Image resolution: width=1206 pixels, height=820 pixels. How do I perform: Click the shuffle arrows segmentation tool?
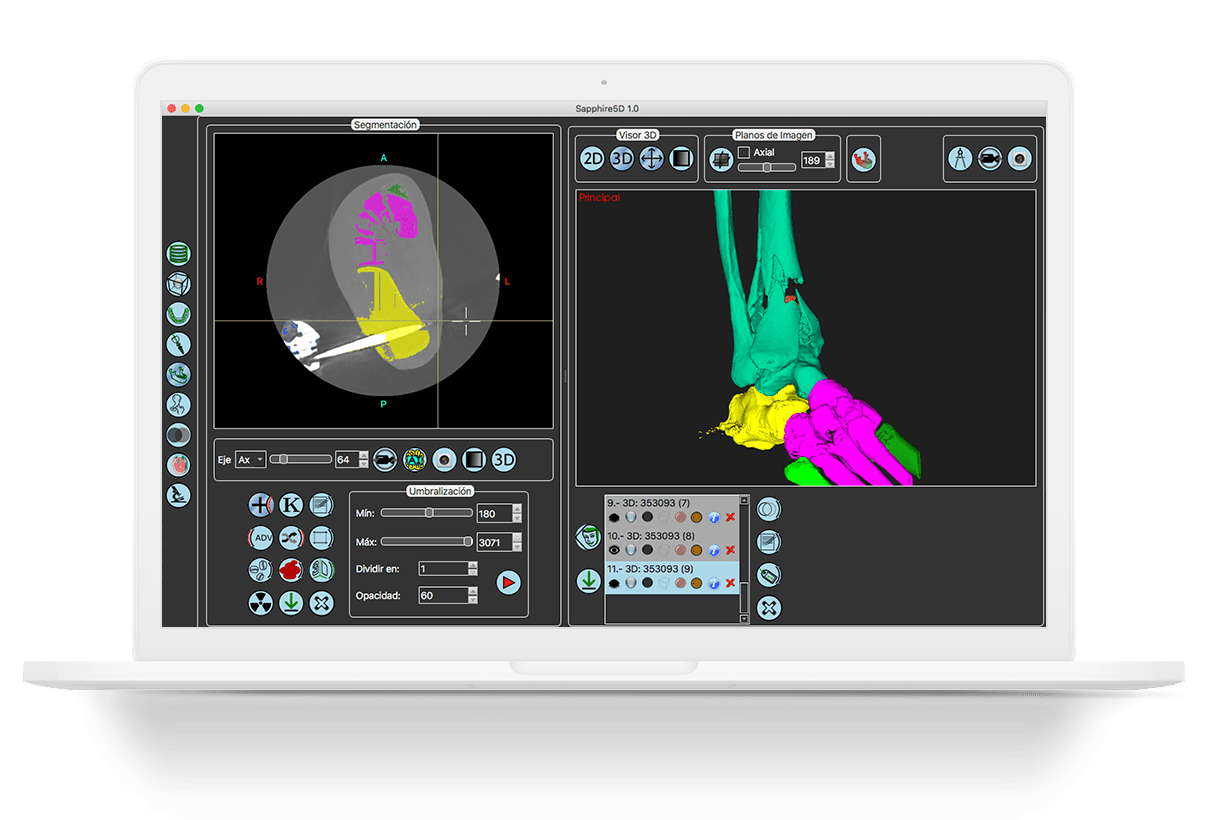point(291,538)
